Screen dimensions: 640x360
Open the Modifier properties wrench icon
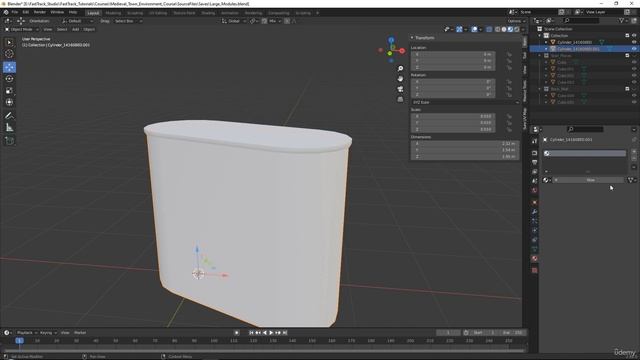534,212
